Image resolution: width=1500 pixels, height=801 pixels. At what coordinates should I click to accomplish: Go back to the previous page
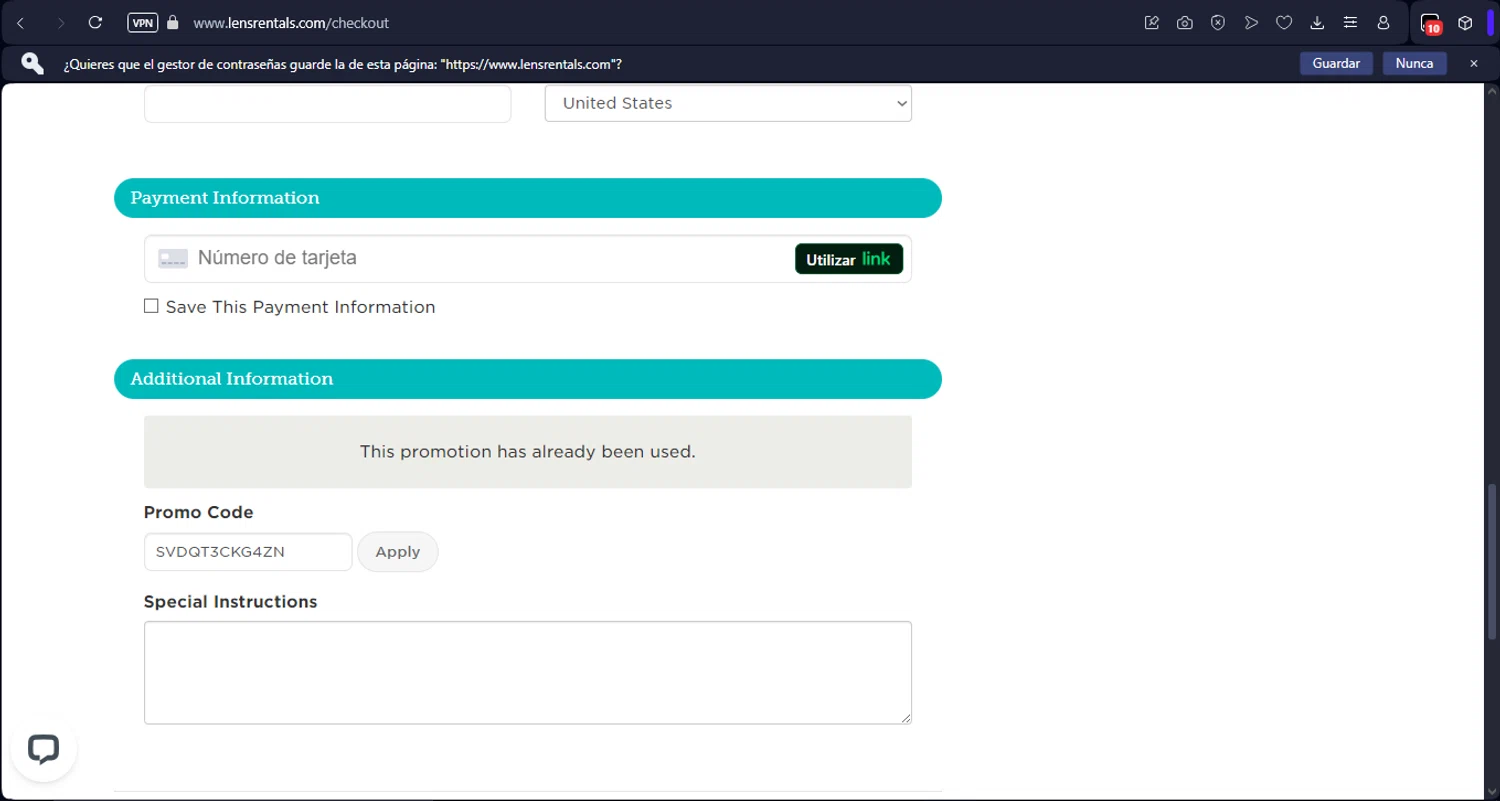click(x=21, y=23)
